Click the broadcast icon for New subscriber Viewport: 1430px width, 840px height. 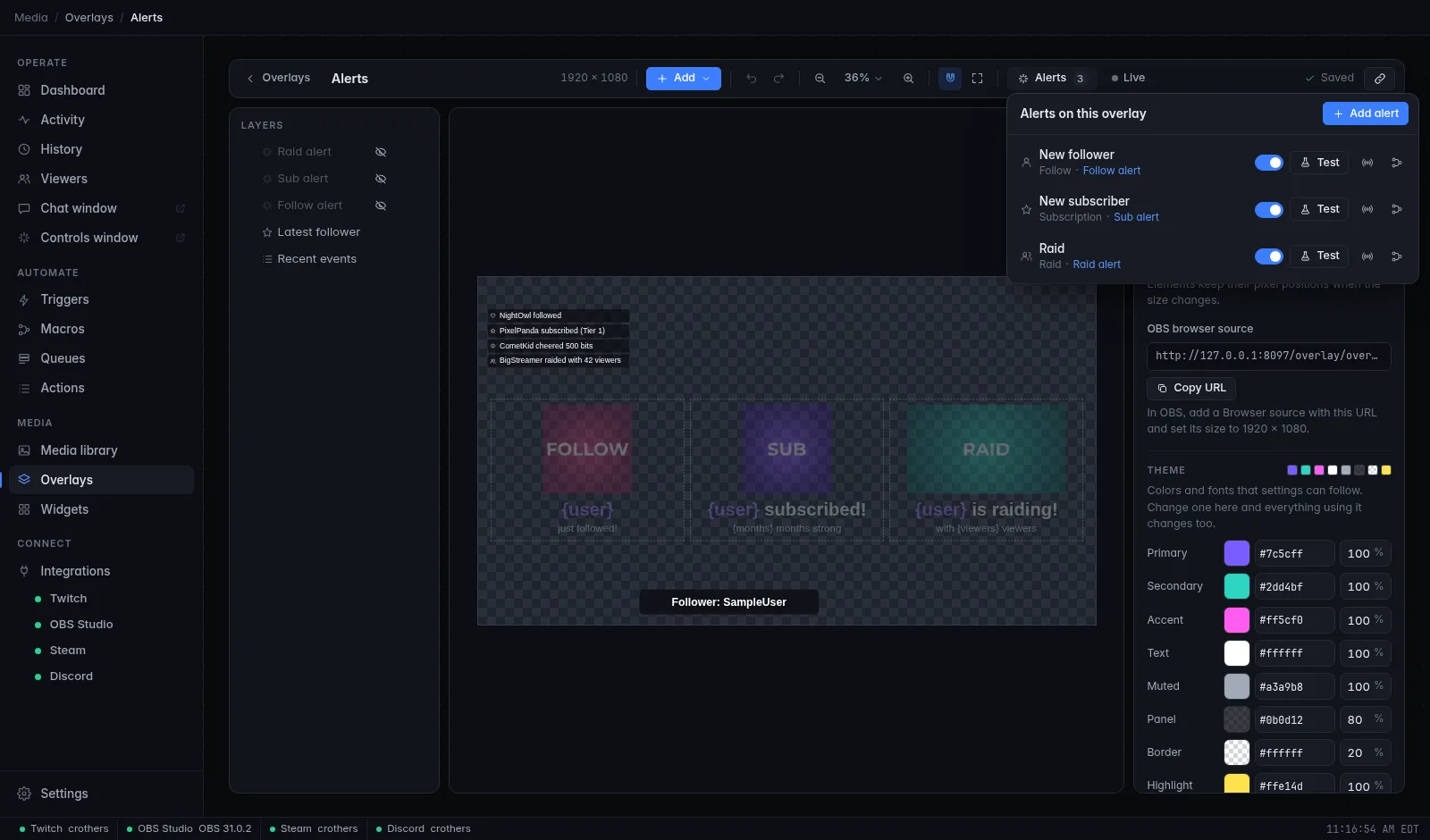click(1367, 209)
